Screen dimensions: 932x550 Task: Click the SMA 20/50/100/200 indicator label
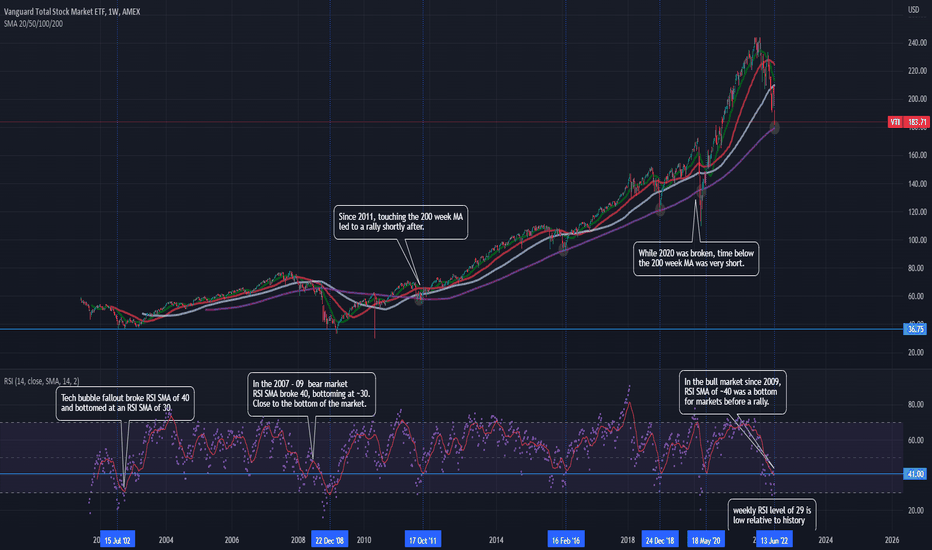(33, 24)
